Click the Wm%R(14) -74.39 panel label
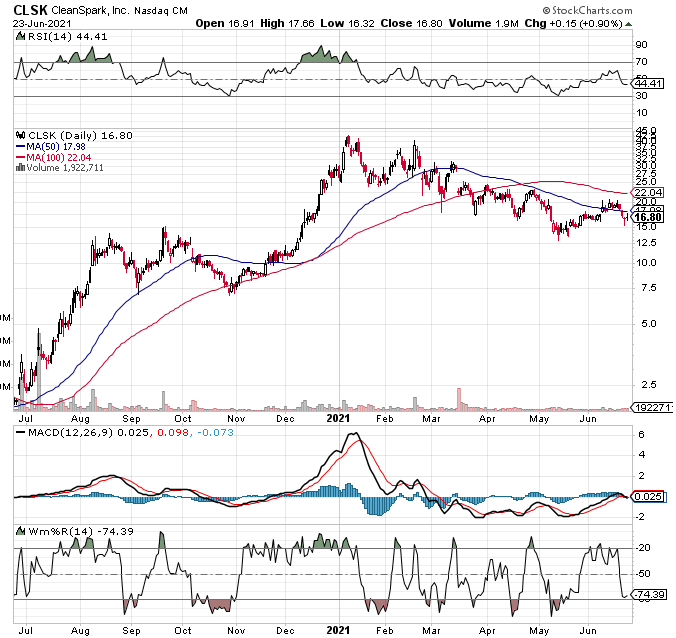Viewport: 676px width, 638px height. pos(81,531)
